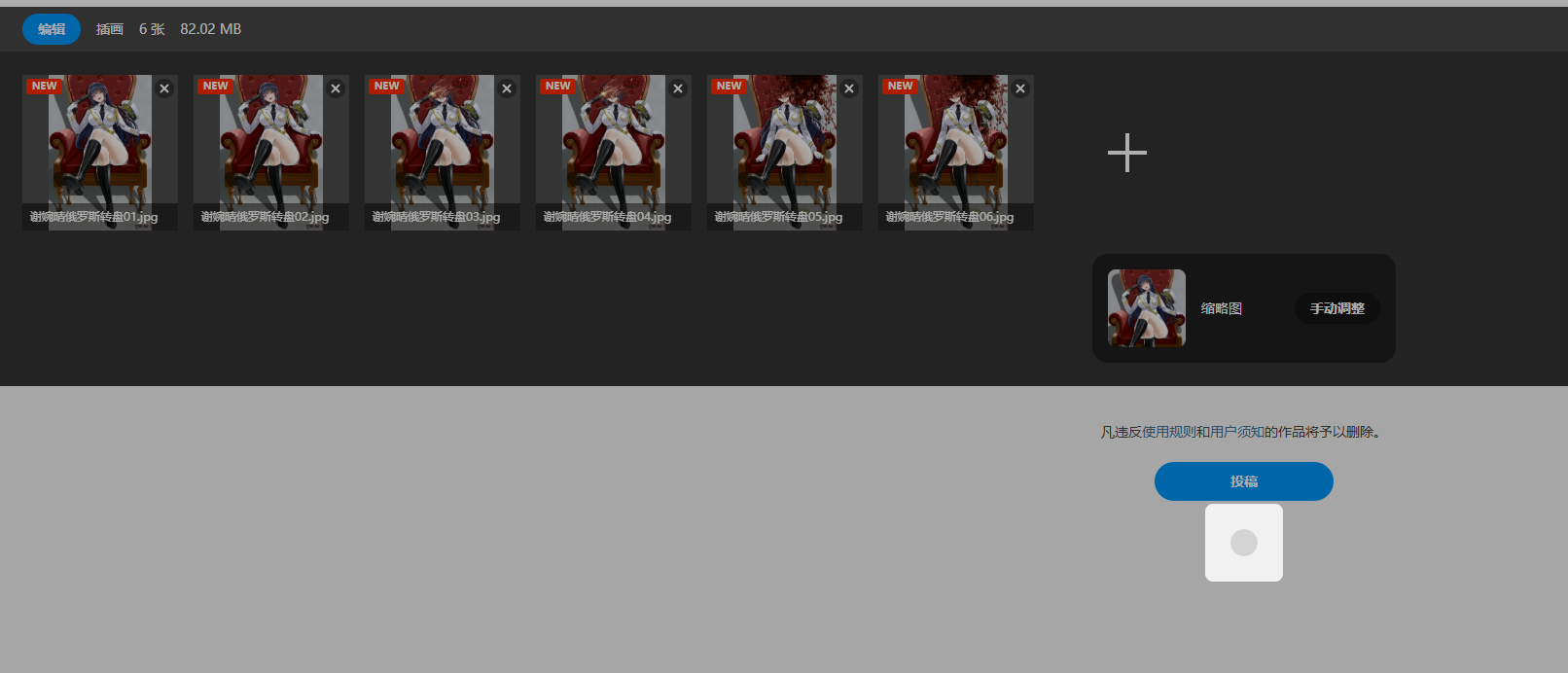
Task: Remove image 谢婉晴俄罗斯转盘06.jpg with its X
Action: coord(1020,89)
